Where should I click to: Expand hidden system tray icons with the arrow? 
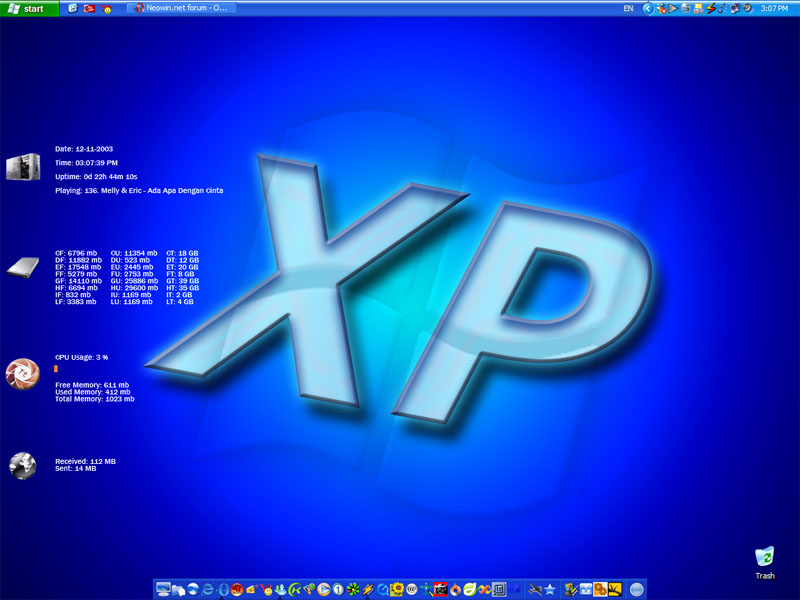pyautogui.click(x=649, y=8)
